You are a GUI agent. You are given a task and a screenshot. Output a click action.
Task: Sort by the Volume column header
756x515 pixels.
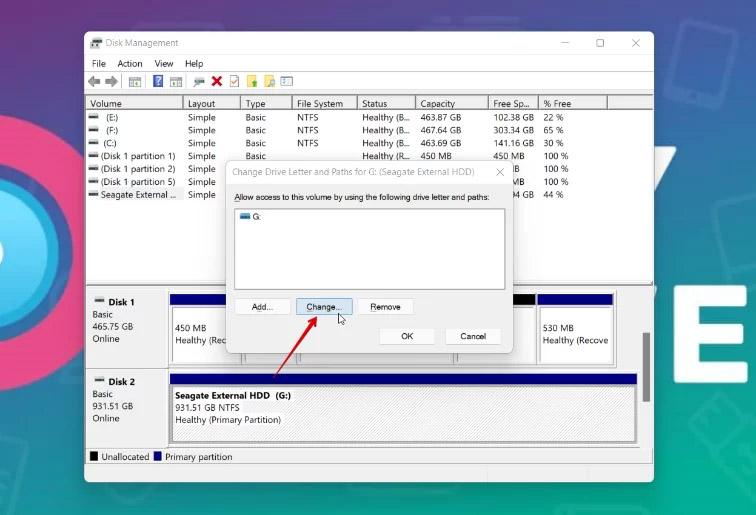tap(135, 103)
